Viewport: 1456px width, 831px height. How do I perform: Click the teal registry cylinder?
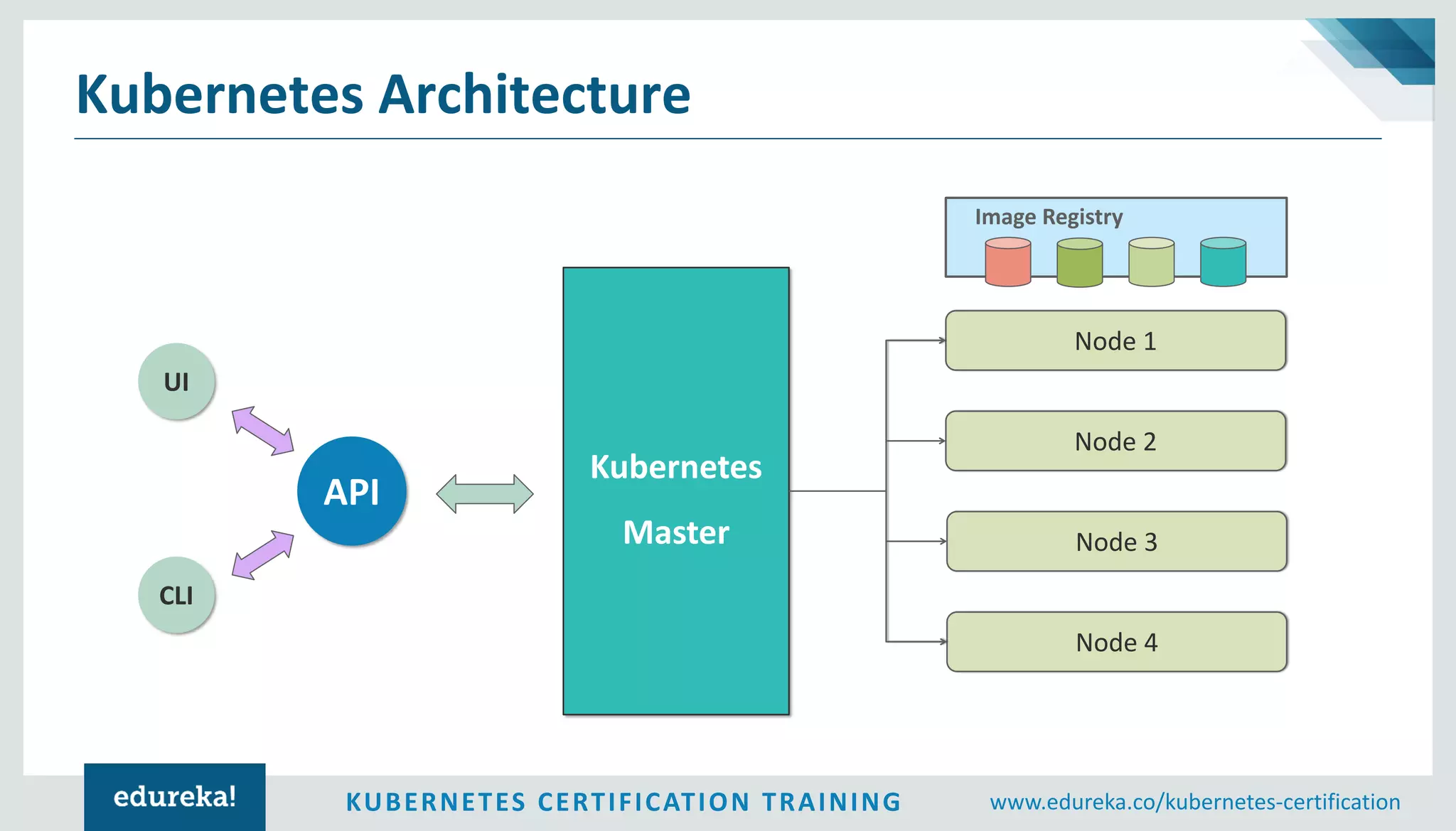pyautogui.click(x=1224, y=262)
